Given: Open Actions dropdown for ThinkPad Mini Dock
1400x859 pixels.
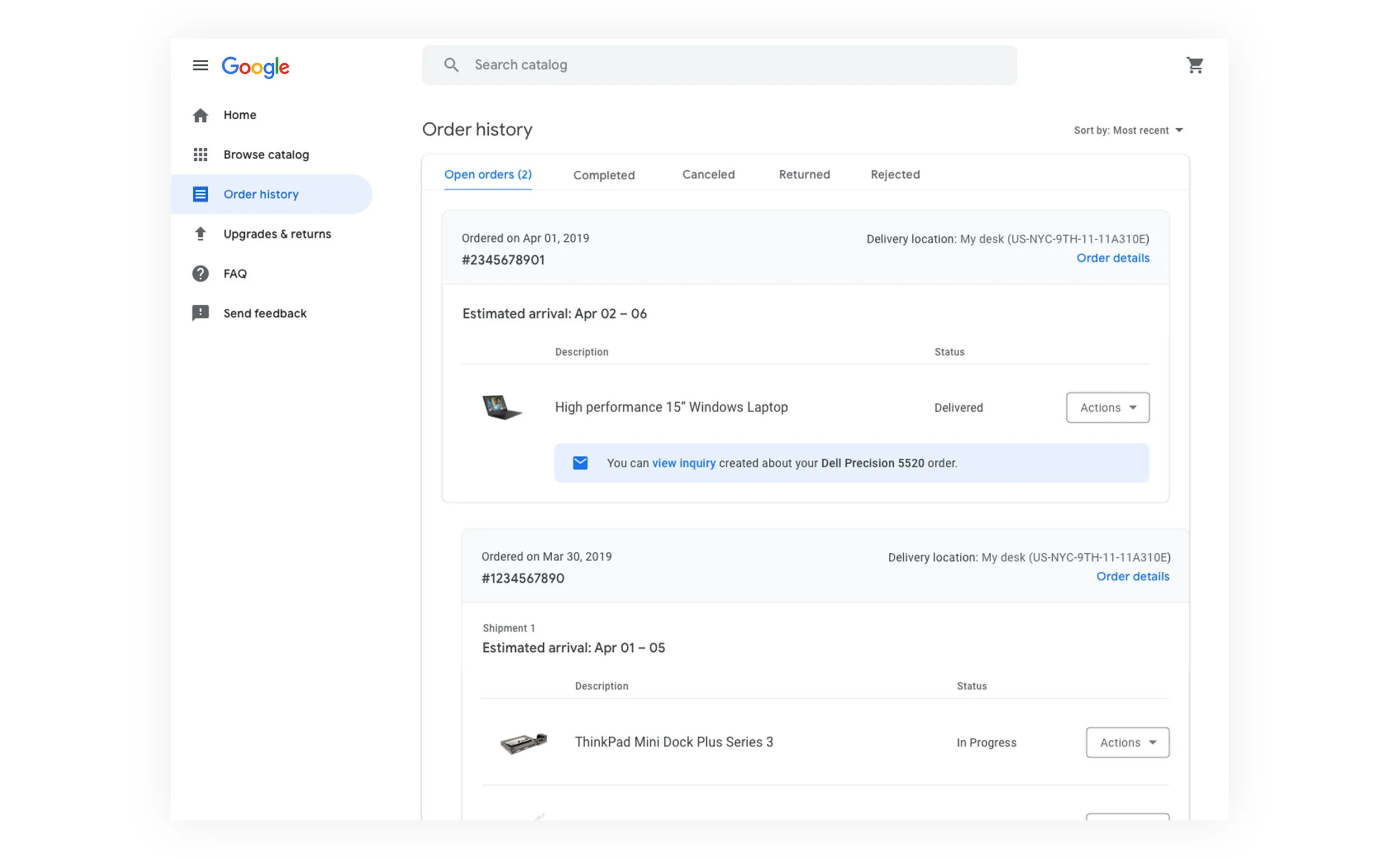Looking at the screenshot, I should [x=1127, y=742].
